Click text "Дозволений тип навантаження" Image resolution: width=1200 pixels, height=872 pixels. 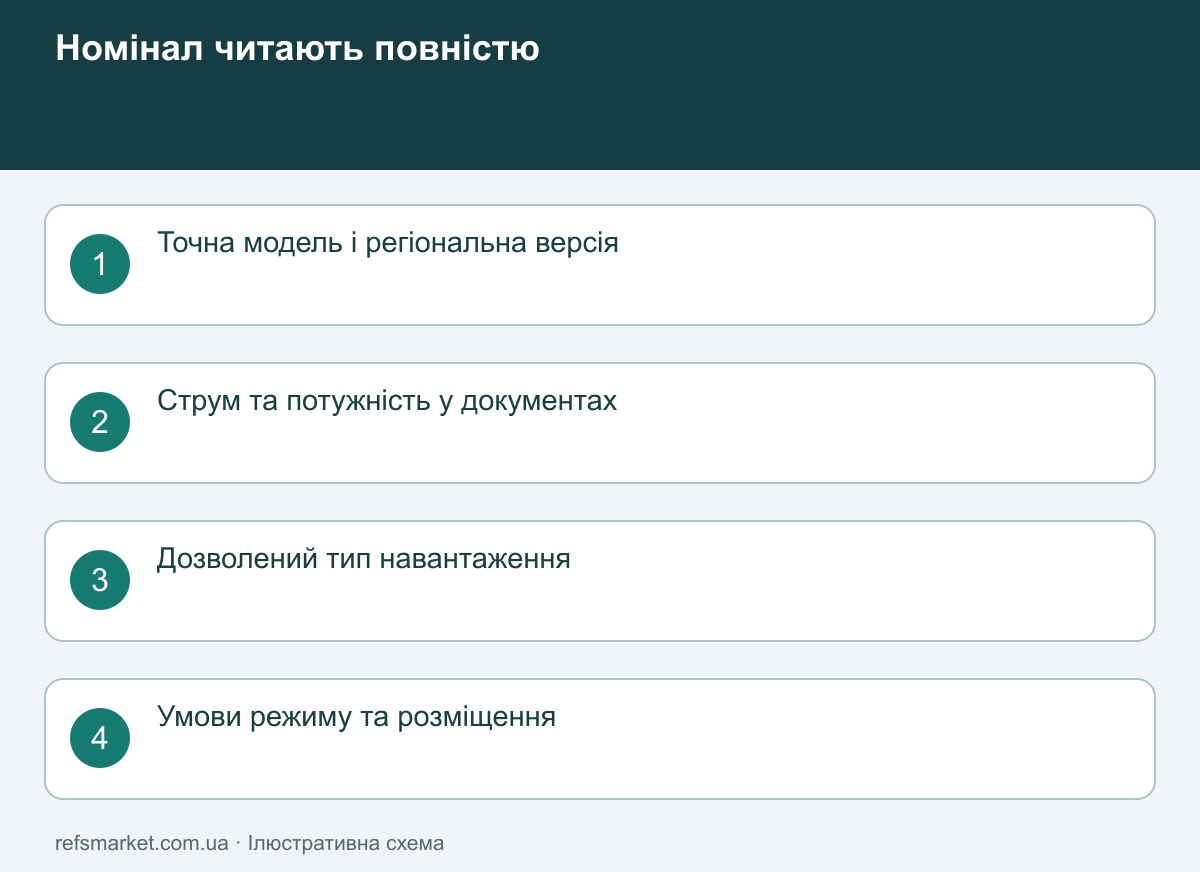(x=364, y=559)
